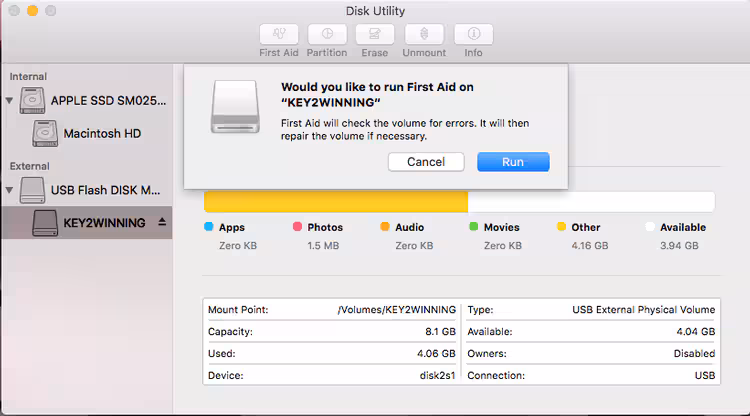Click the Other 4.16 GB value
This screenshot has height=416, width=750.
click(590, 246)
